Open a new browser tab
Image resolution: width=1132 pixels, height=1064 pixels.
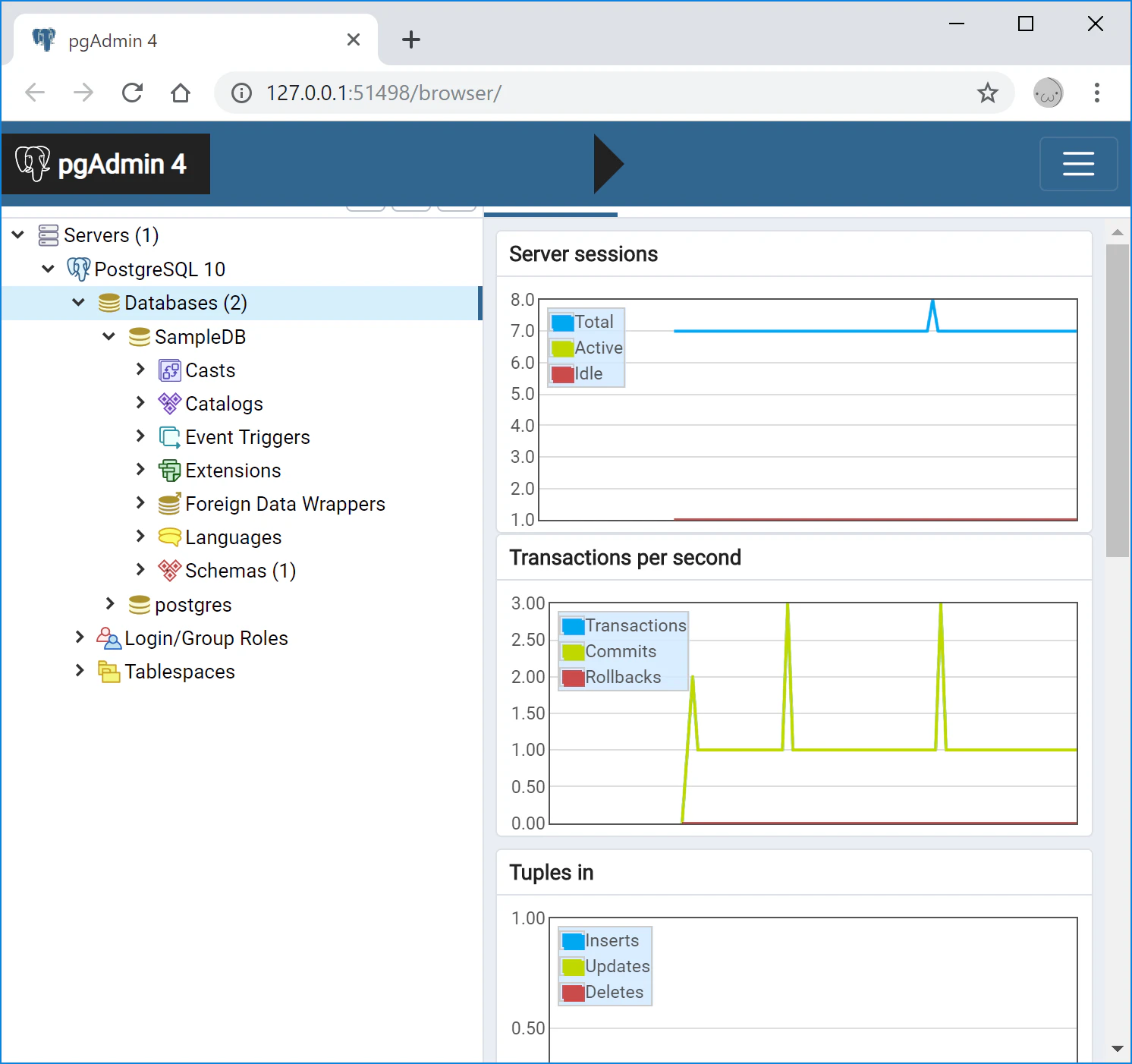coord(411,40)
